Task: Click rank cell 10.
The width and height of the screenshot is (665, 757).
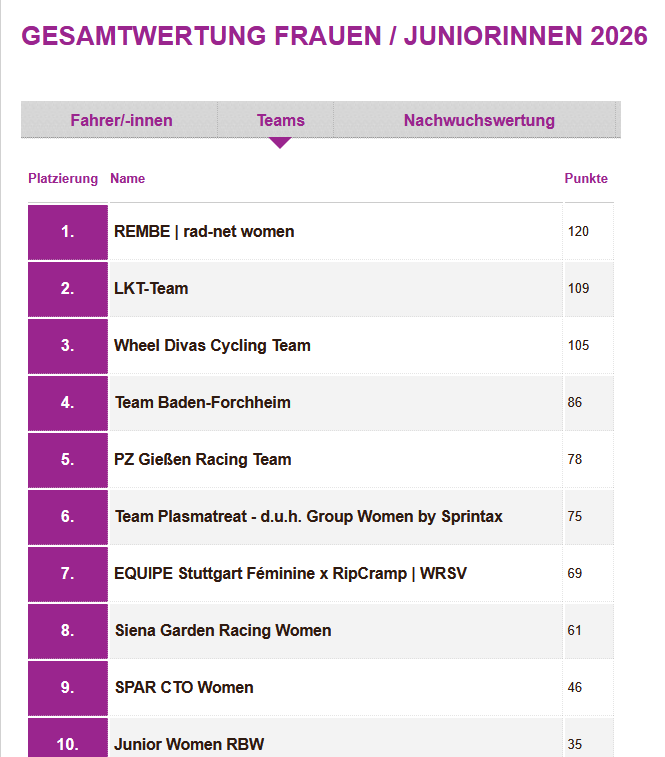Action: click(x=68, y=738)
